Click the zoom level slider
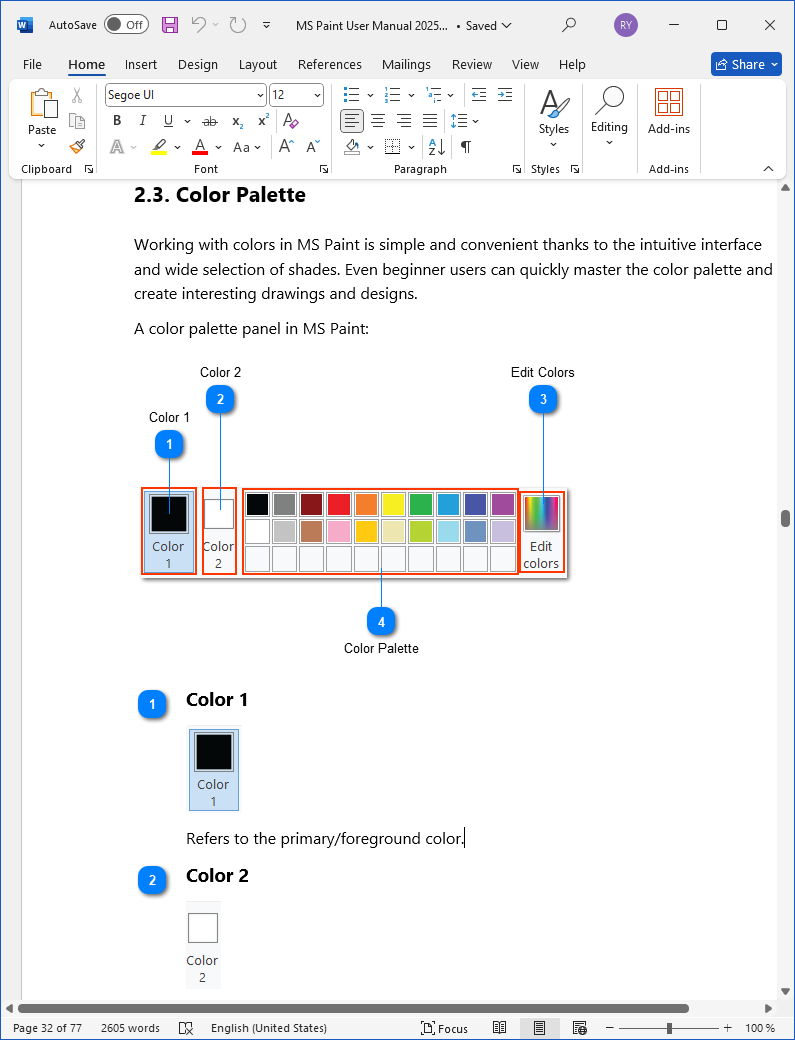 coord(669,1028)
